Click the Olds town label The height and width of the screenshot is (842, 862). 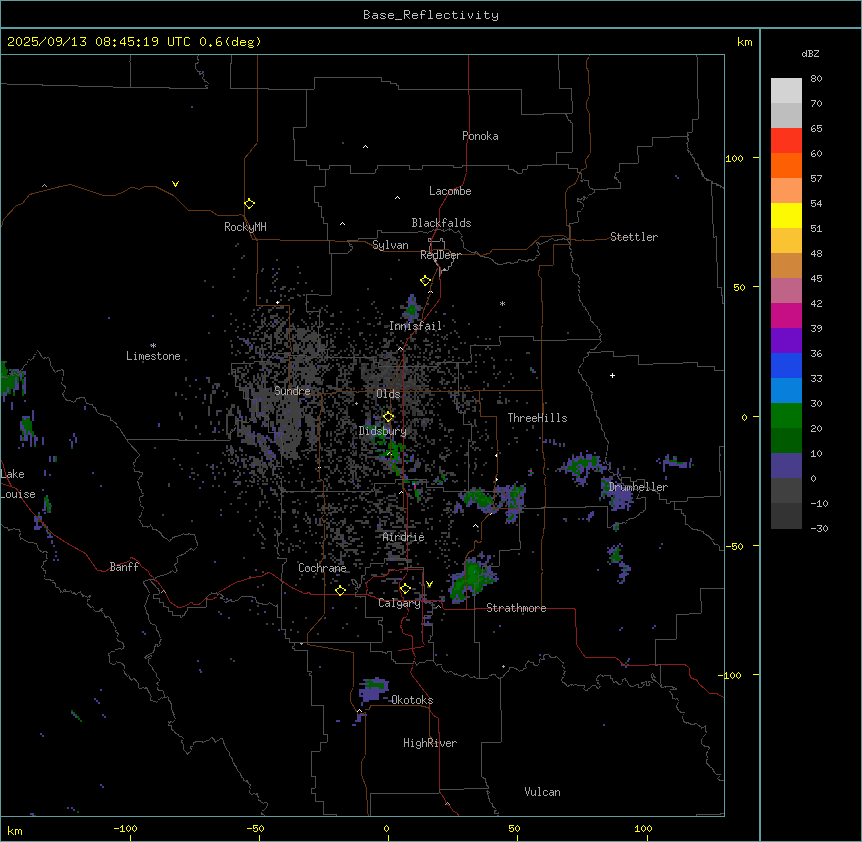tap(388, 394)
